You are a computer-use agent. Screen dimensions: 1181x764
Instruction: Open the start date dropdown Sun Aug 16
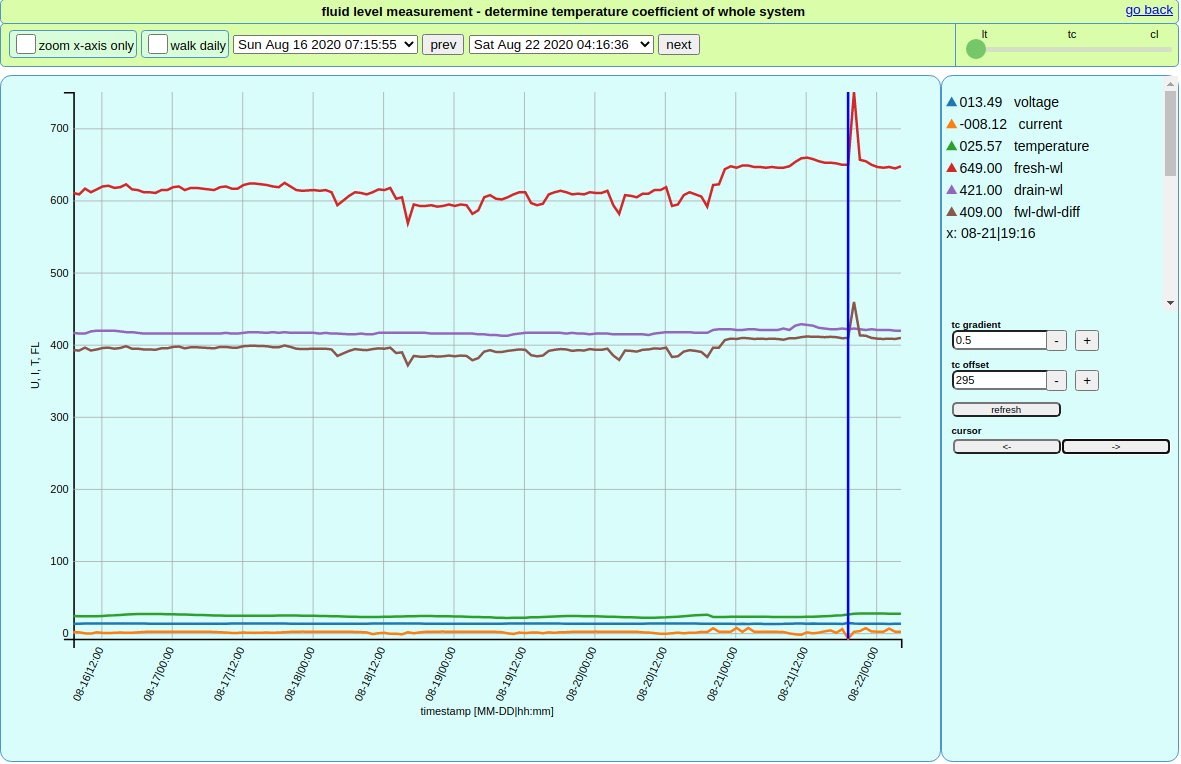(325, 45)
